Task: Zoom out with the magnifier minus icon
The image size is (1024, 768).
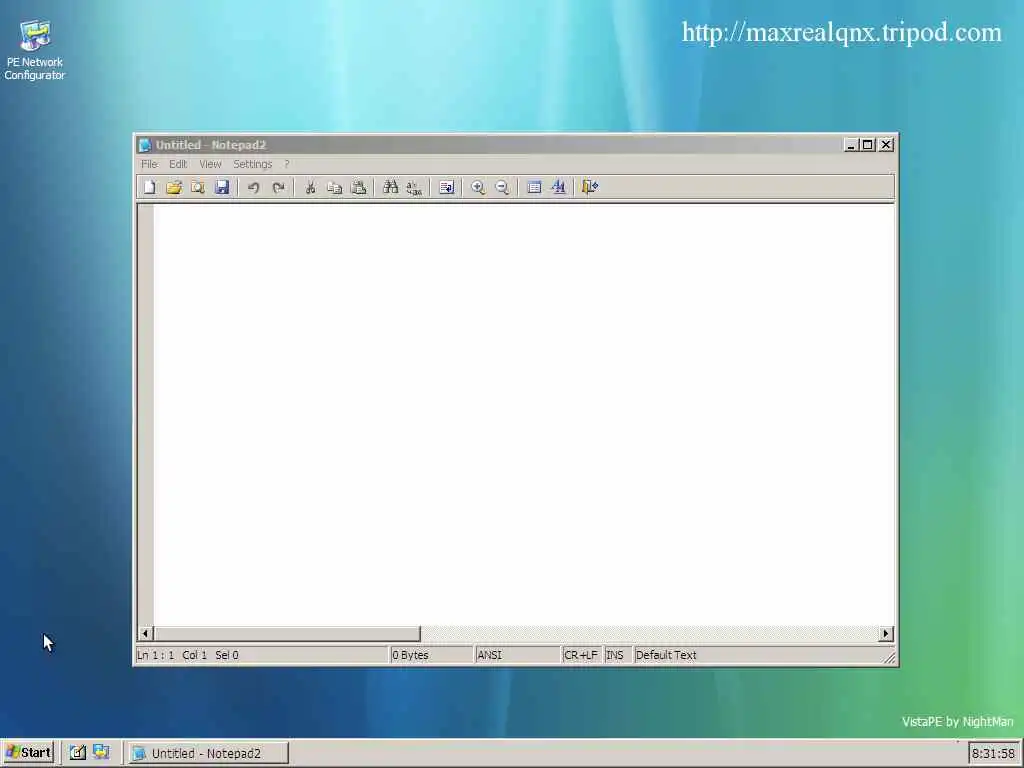Action: click(x=502, y=187)
